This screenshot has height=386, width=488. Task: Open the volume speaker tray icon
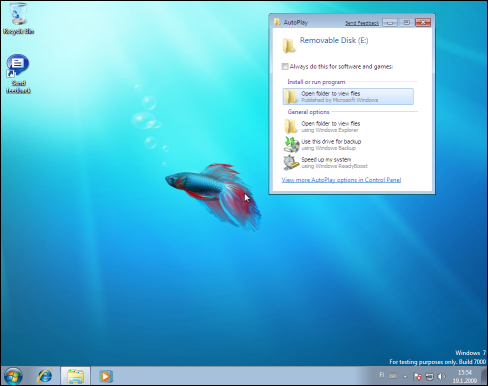(441, 377)
